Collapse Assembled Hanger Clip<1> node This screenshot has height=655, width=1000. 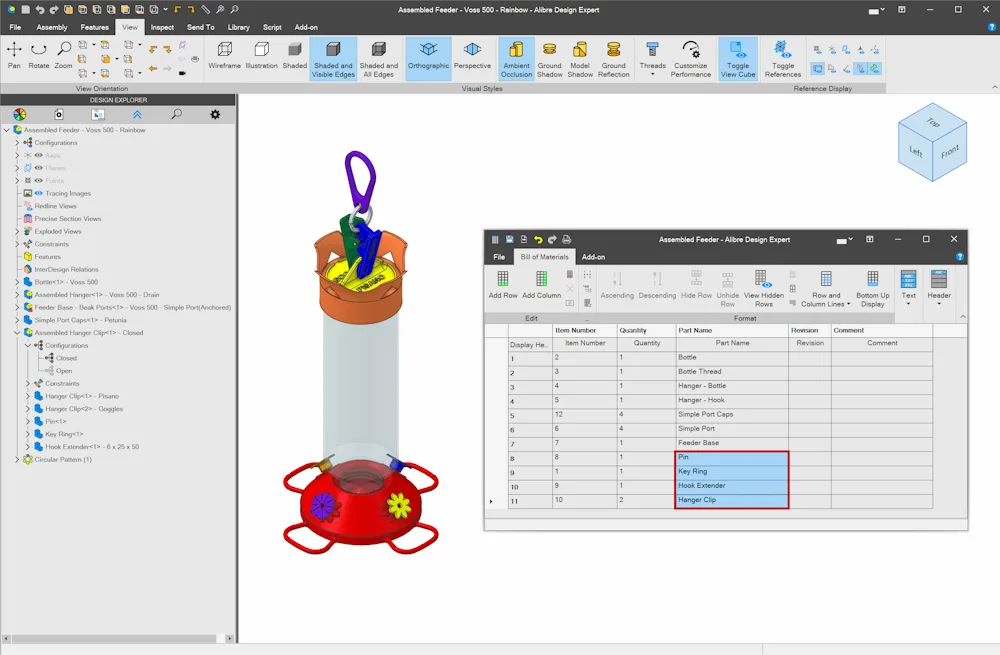(17, 332)
